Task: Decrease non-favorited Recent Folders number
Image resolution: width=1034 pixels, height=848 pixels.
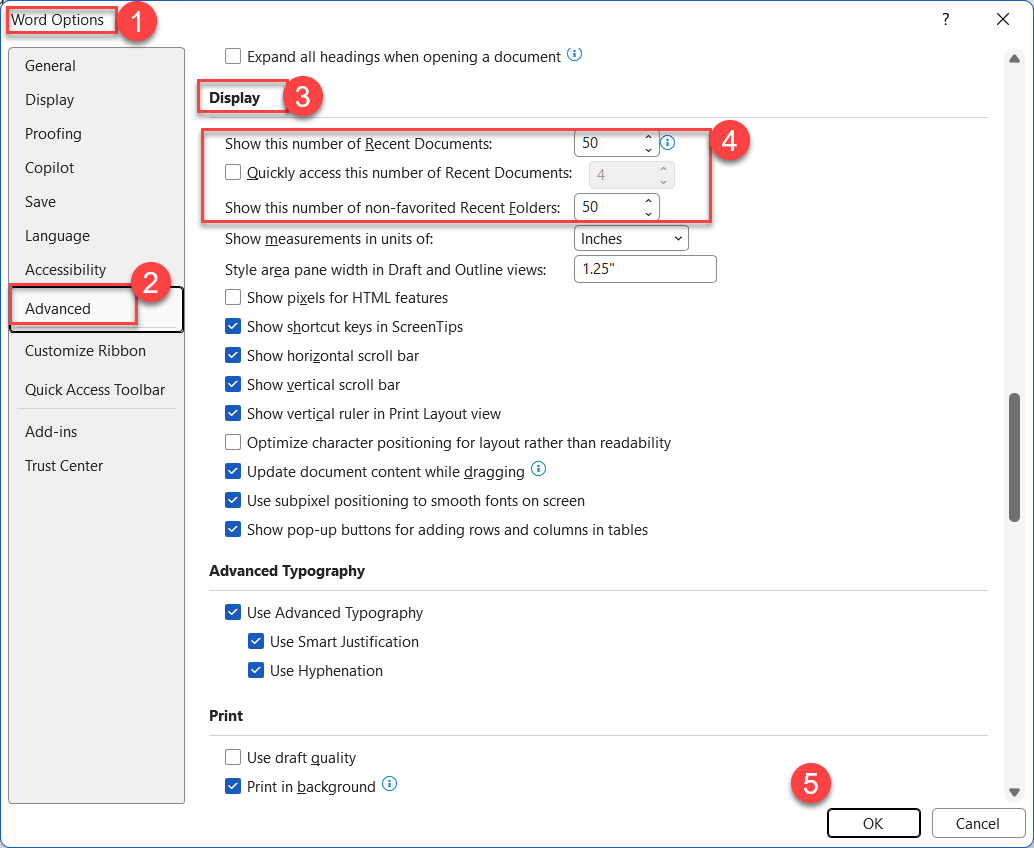Action: tap(648, 214)
